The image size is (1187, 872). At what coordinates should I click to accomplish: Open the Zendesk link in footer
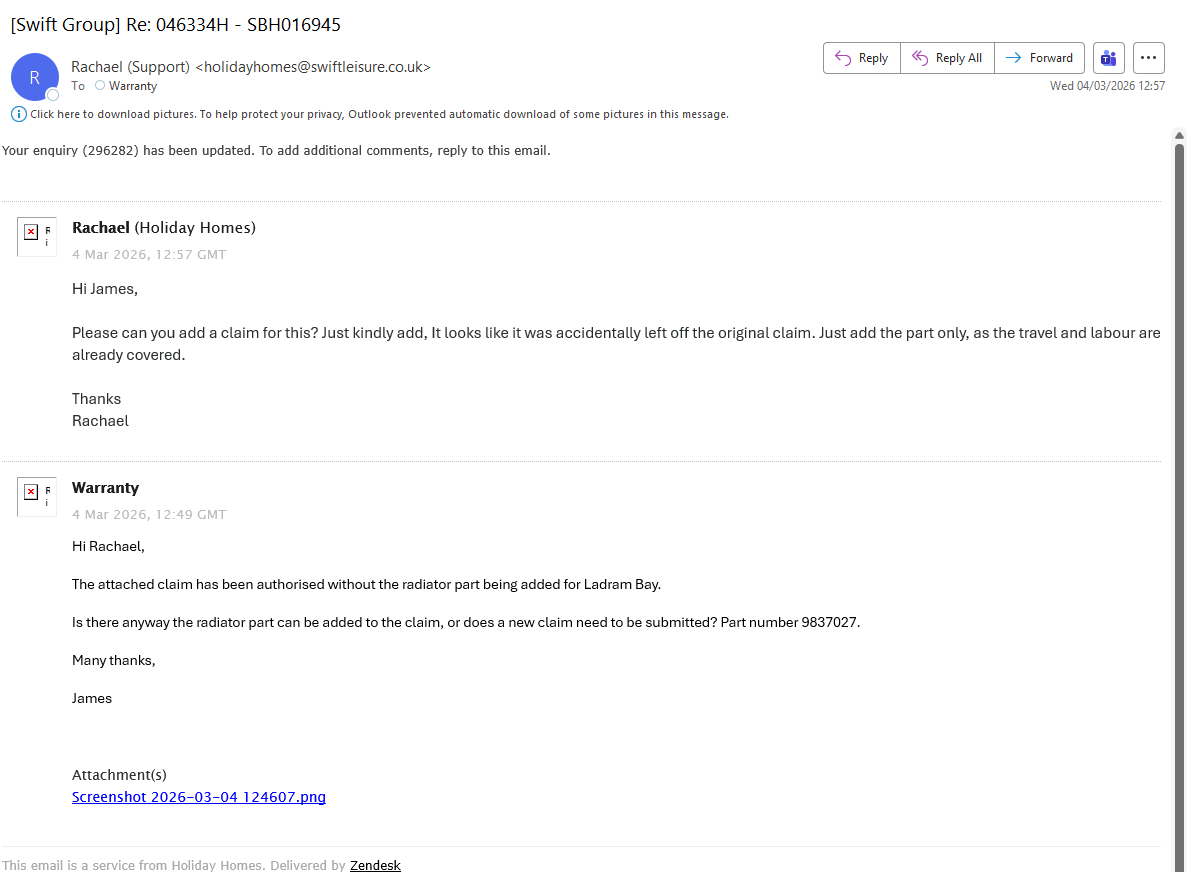pos(375,865)
